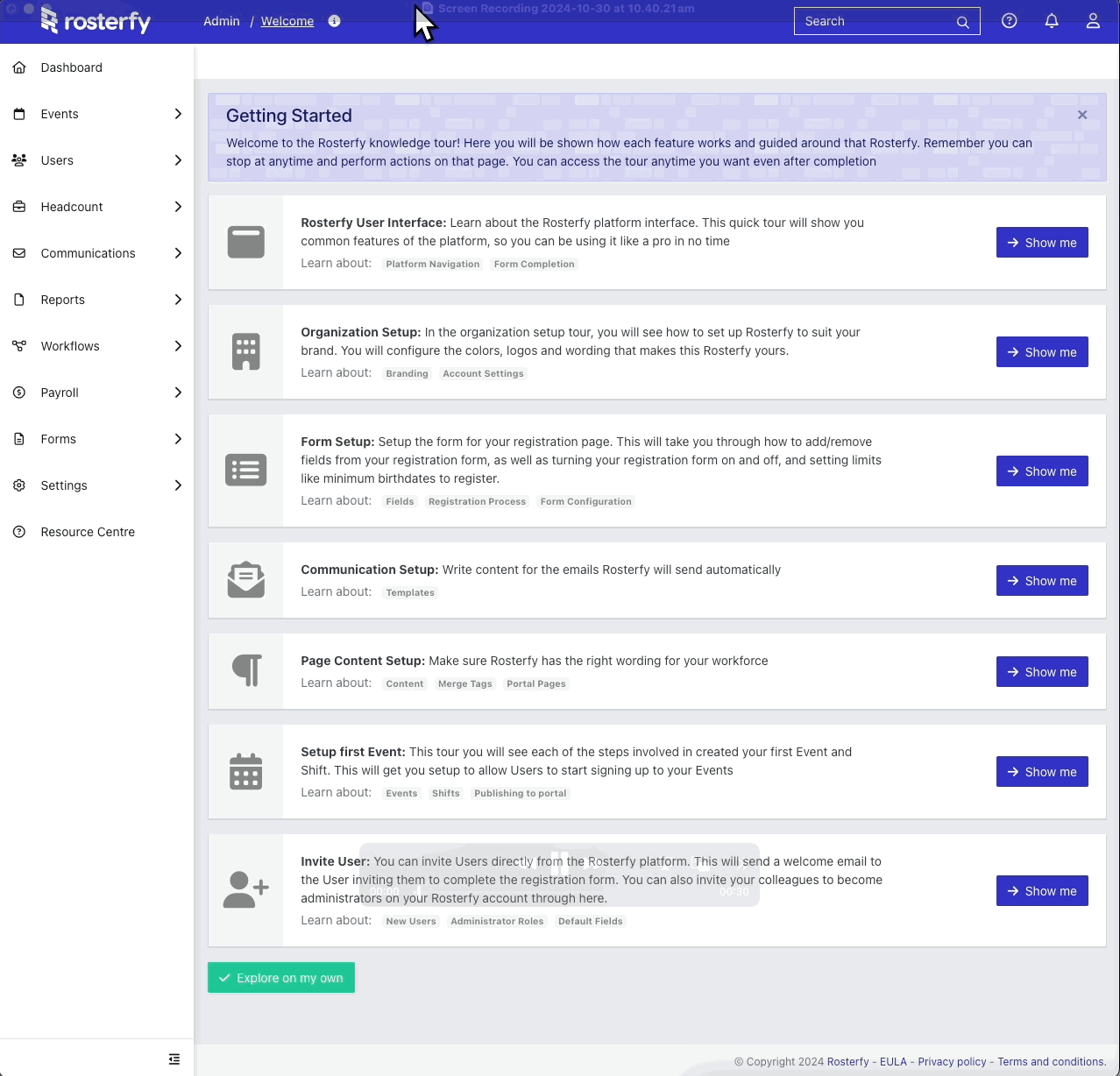The height and width of the screenshot is (1076, 1120).
Task: Click the Events calendar icon in sidebar
Action: coord(19,114)
